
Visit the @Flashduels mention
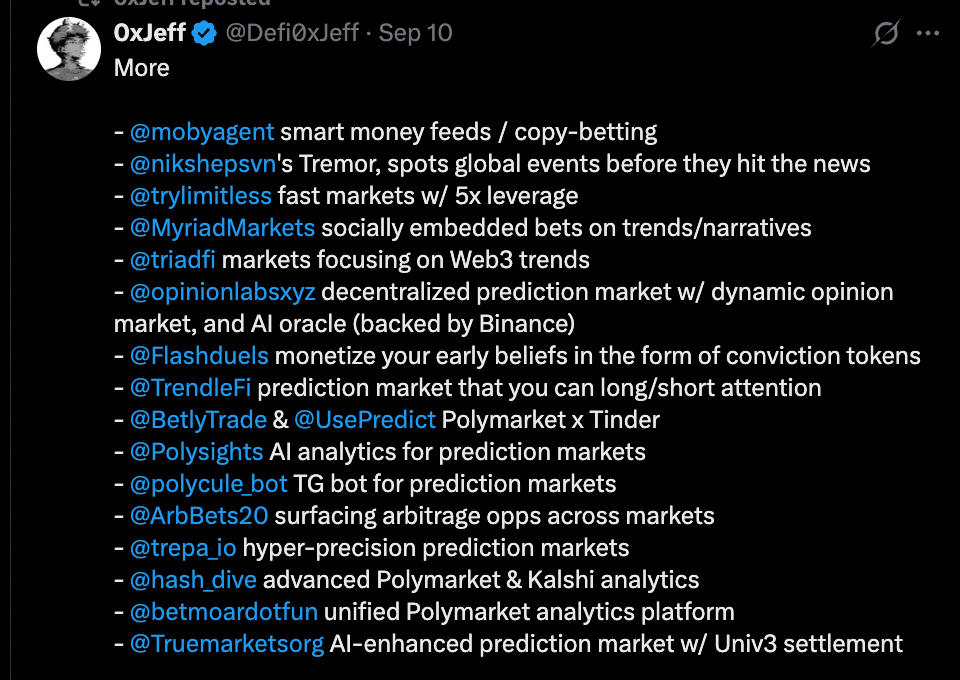coord(199,356)
